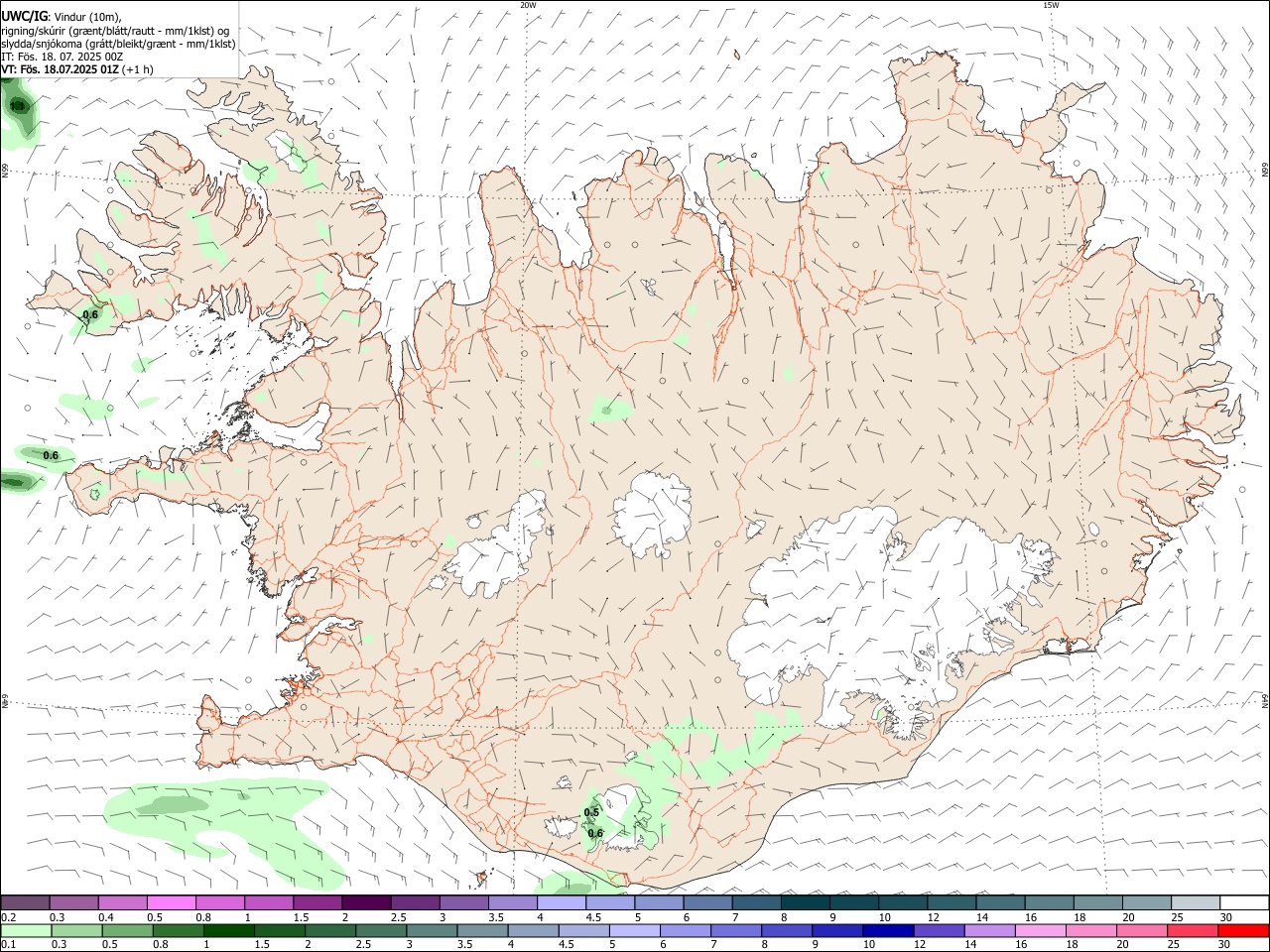Viewport: 1270px width, 952px height.
Task: Pick the deep navy swatch above 10 in the lower scale
Action: point(887,931)
